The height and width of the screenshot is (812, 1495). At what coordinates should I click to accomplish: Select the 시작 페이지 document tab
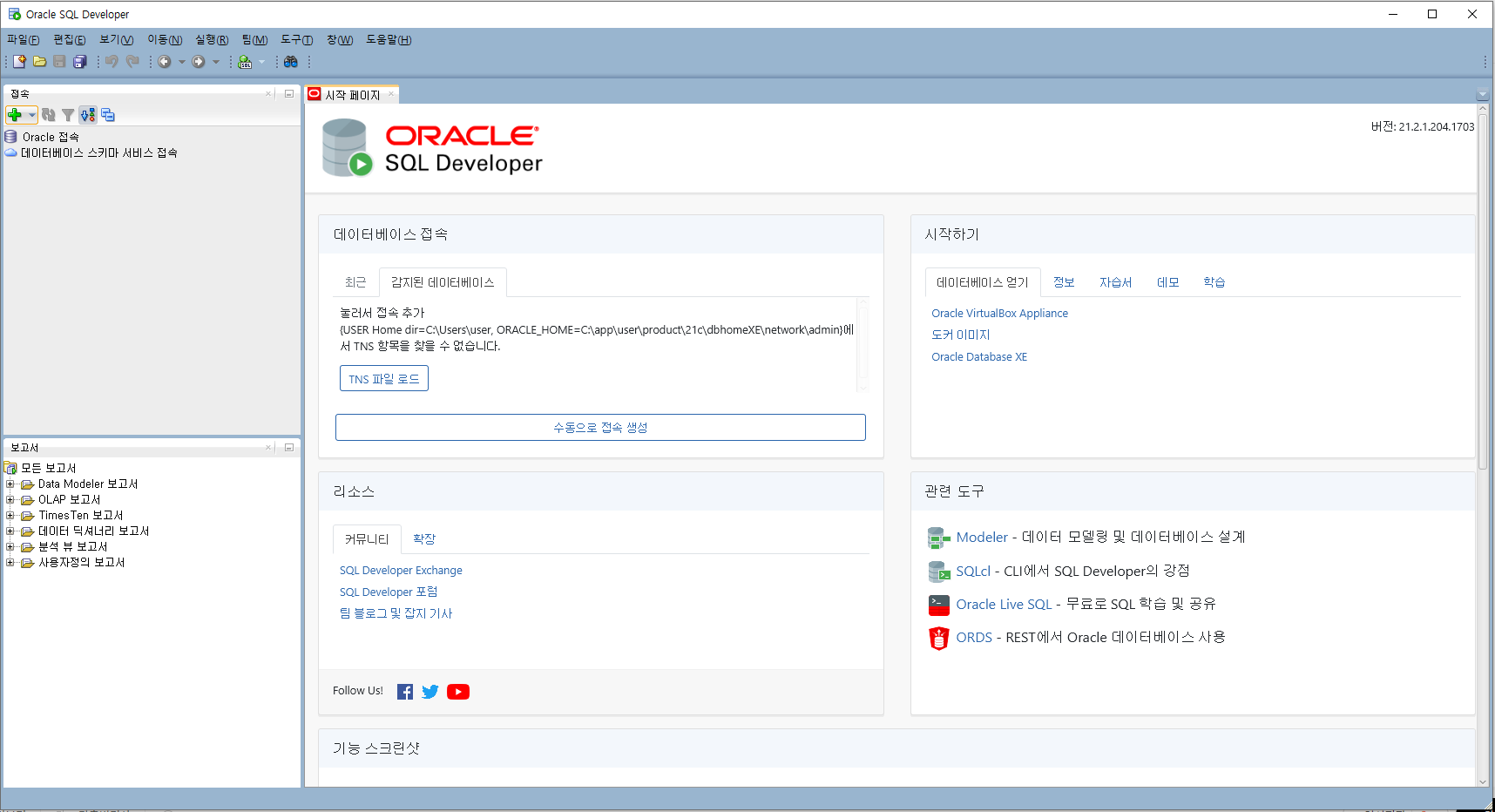(352, 95)
